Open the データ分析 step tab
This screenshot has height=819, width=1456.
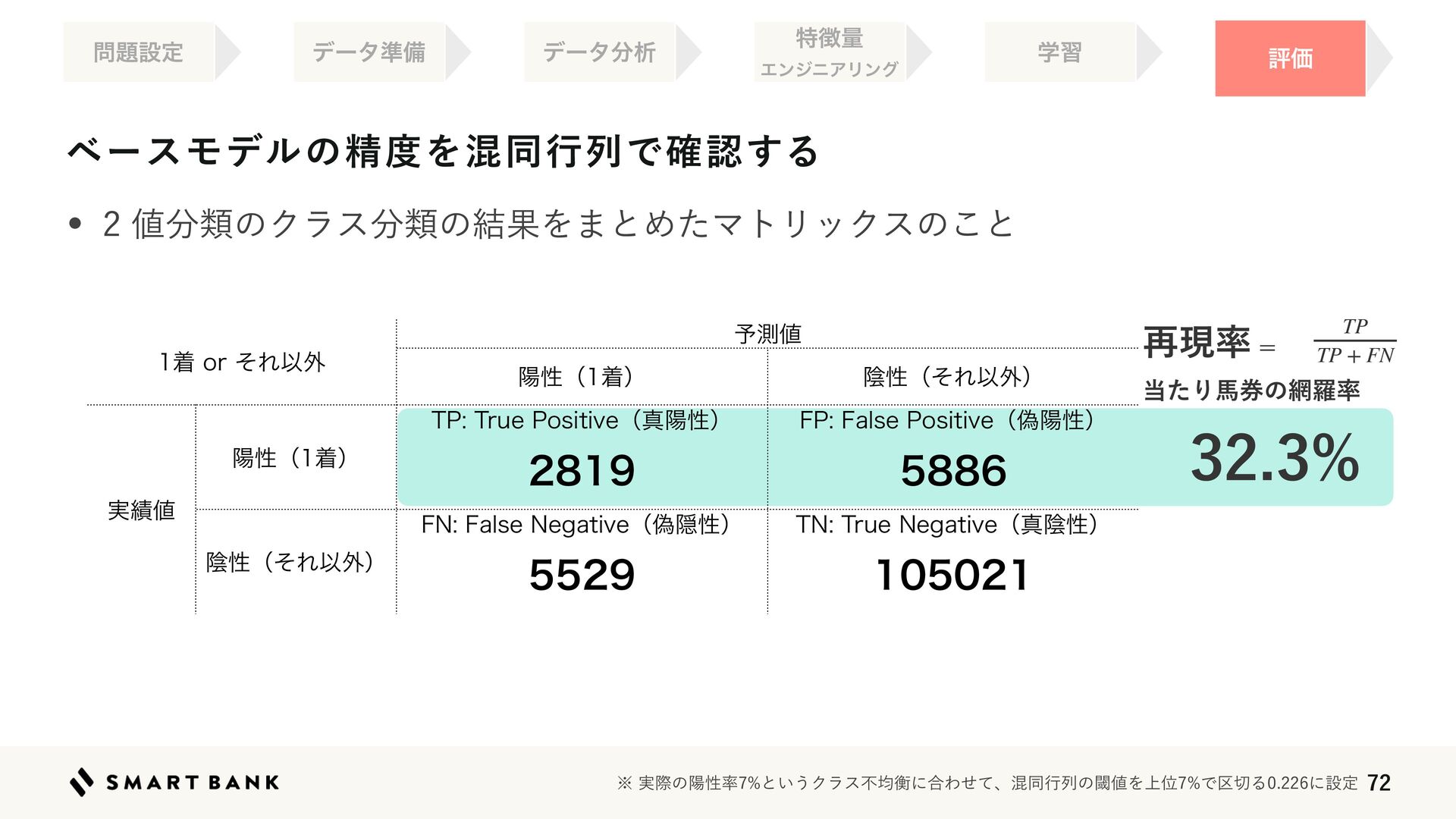[599, 52]
